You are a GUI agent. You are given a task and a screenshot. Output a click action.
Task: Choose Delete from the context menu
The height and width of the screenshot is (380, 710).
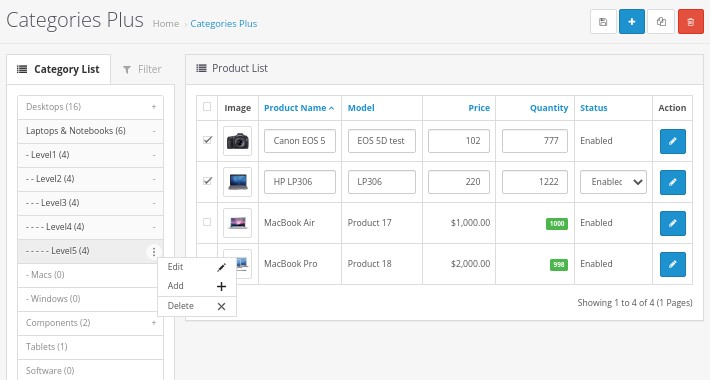(x=197, y=306)
